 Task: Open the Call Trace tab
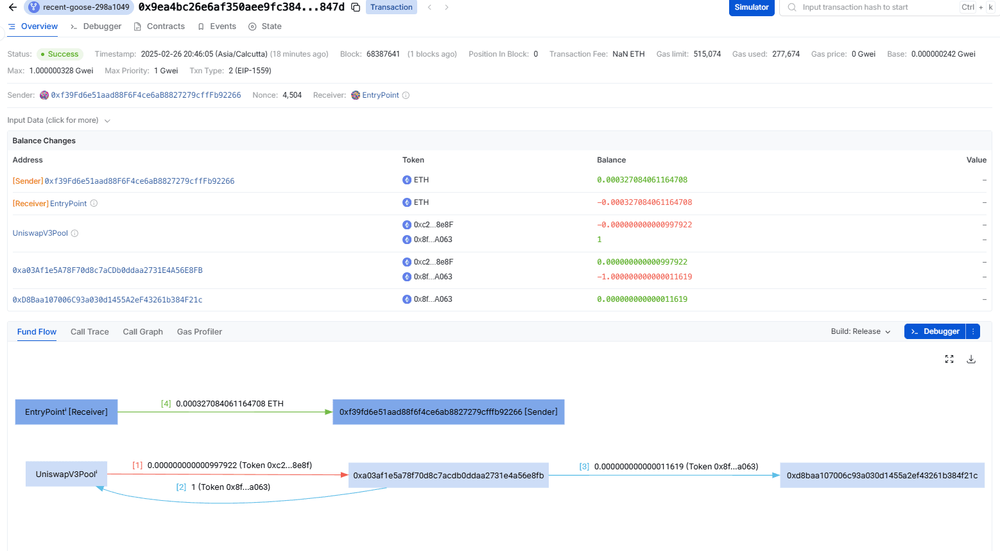pos(90,332)
